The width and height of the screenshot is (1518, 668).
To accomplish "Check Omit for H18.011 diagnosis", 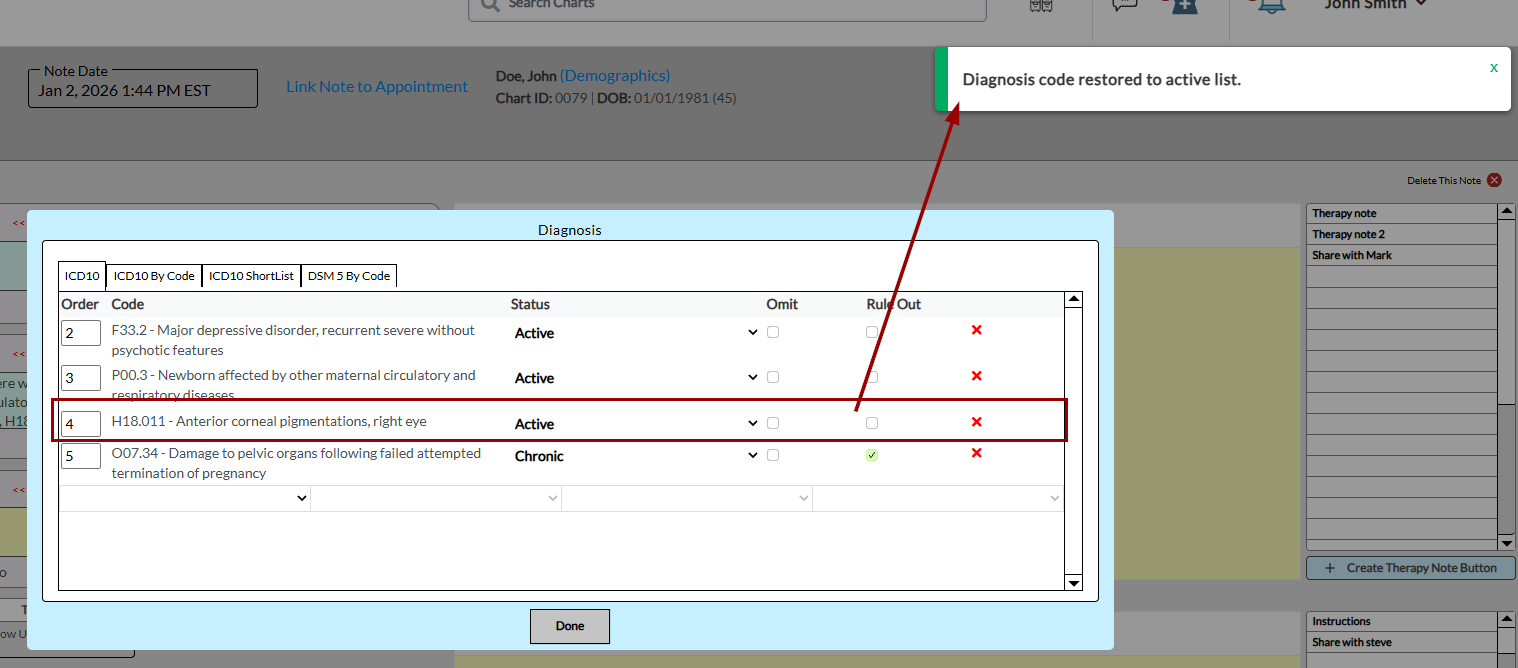I will (x=773, y=424).
